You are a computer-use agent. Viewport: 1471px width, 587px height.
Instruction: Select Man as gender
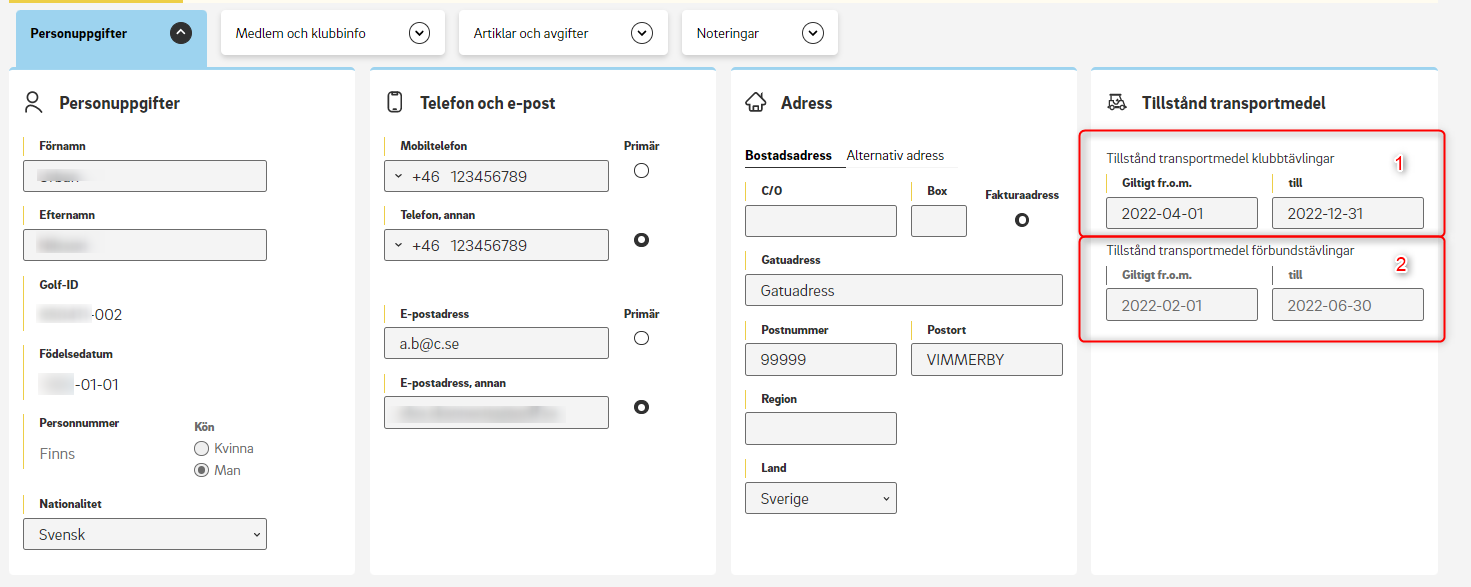202,470
